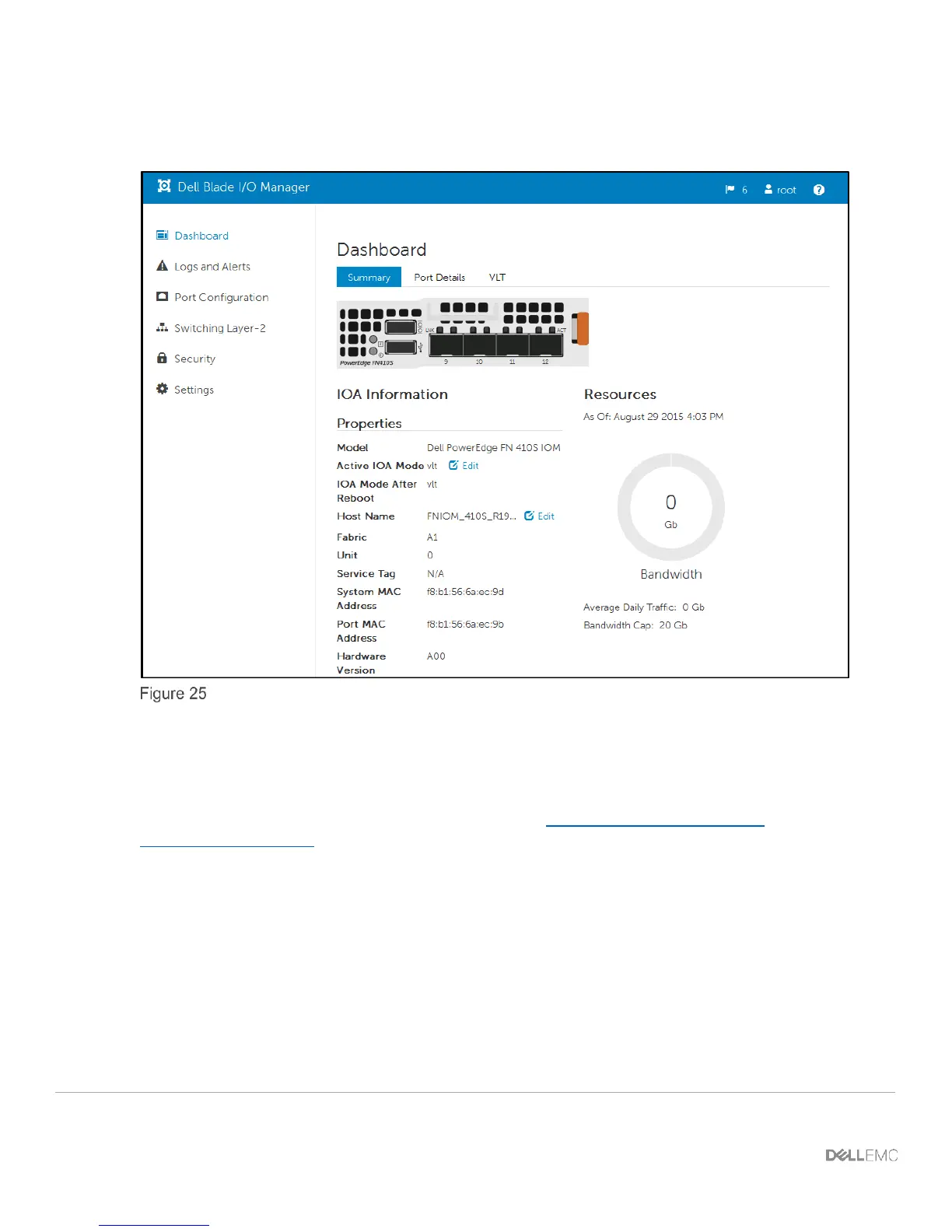Click Average Daily Traffic 0 Gb text
The height and width of the screenshot is (1232, 952).
click(x=644, y=607)
